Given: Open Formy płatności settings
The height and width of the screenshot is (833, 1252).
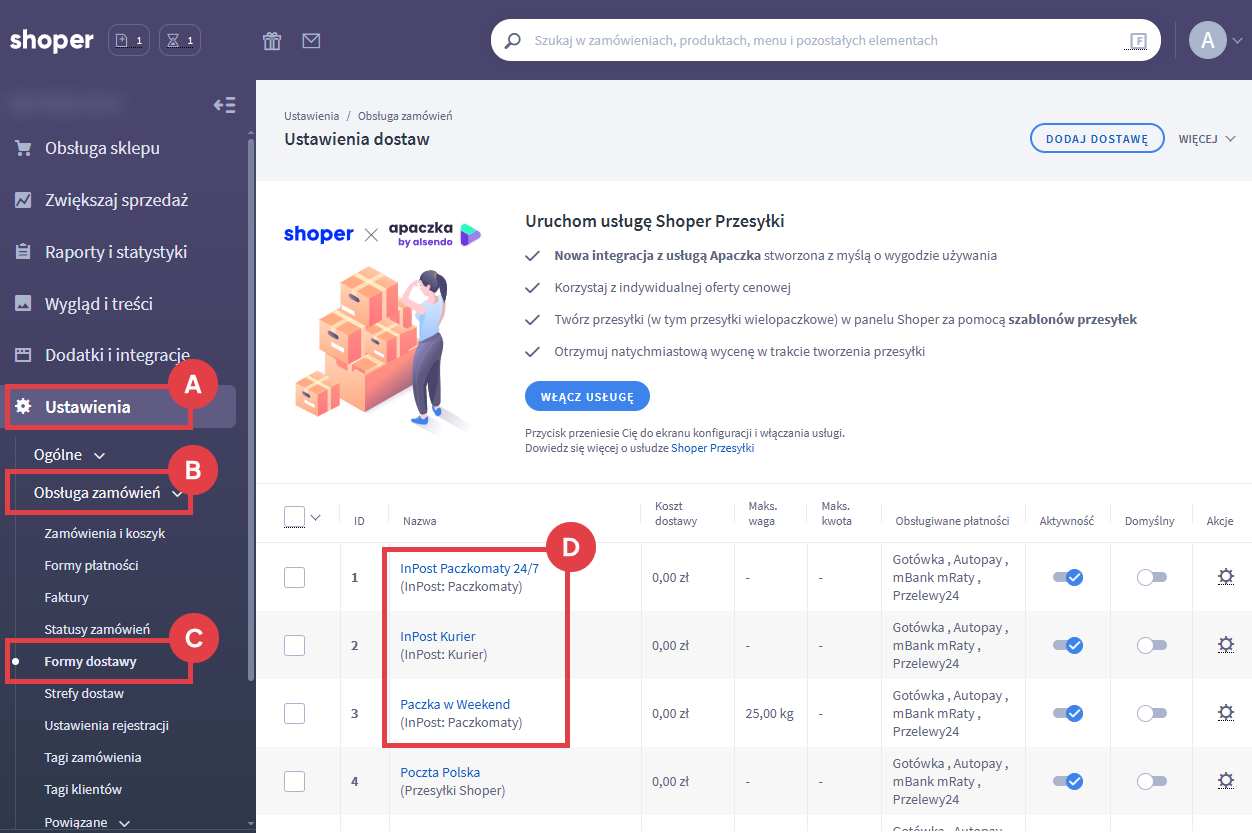Looking at the screenshot, I should point(91,566).
